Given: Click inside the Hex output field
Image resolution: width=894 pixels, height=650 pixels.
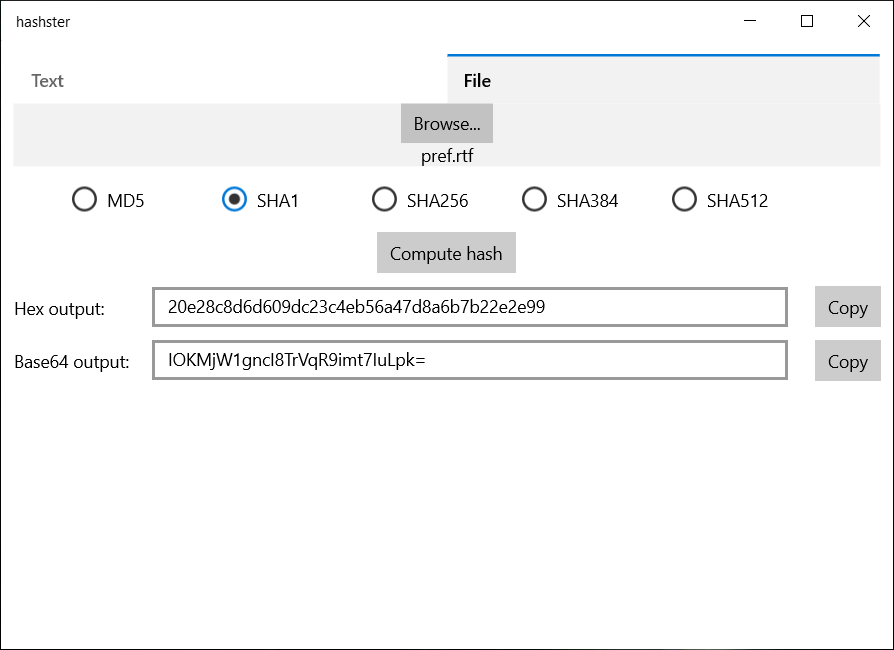Looking at the screenshot, I should pos(470,307).
